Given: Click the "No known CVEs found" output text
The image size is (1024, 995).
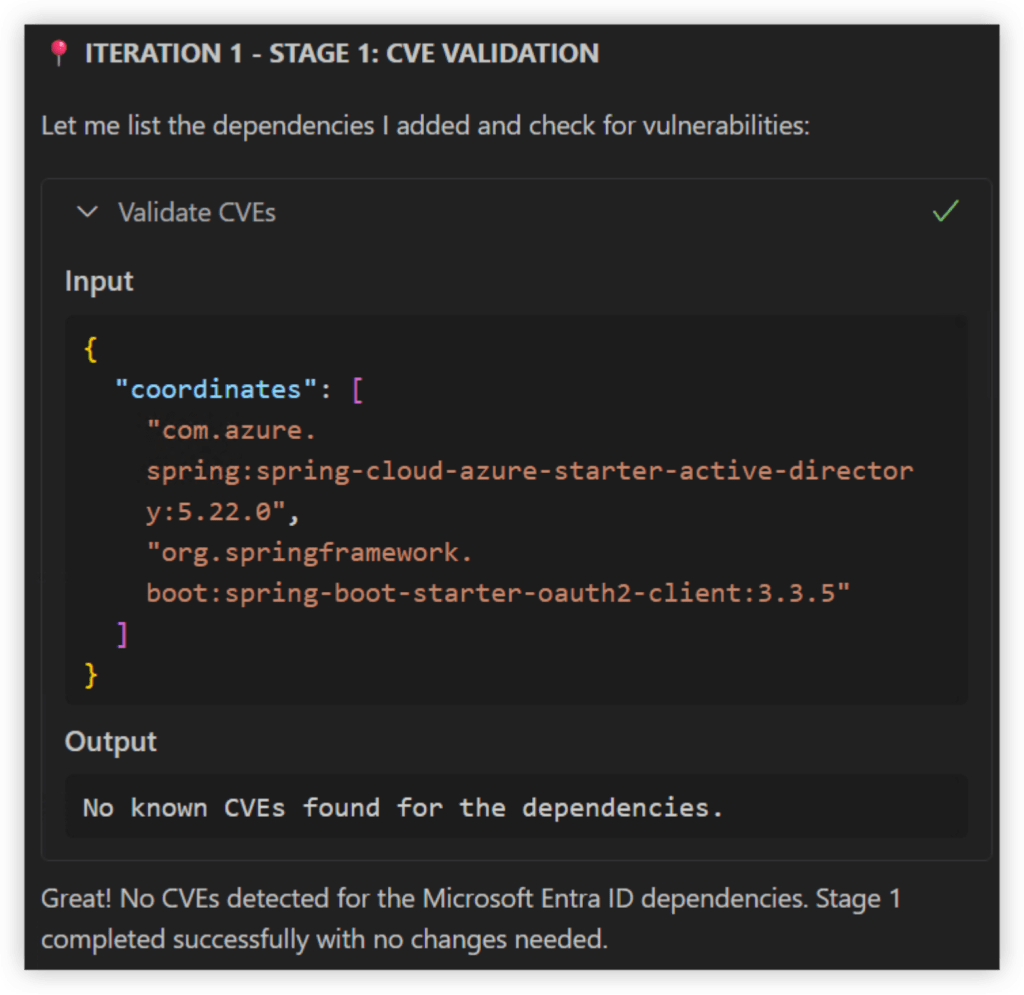Looking at the screenshot, I should pyautogui.click(x=402, y=807).
